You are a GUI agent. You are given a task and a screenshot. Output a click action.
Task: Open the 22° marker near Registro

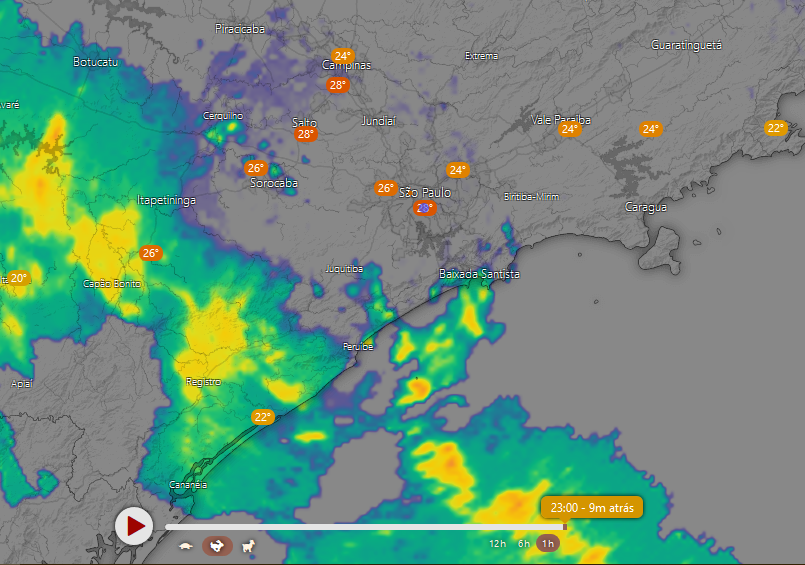click(x=262, y=417)
